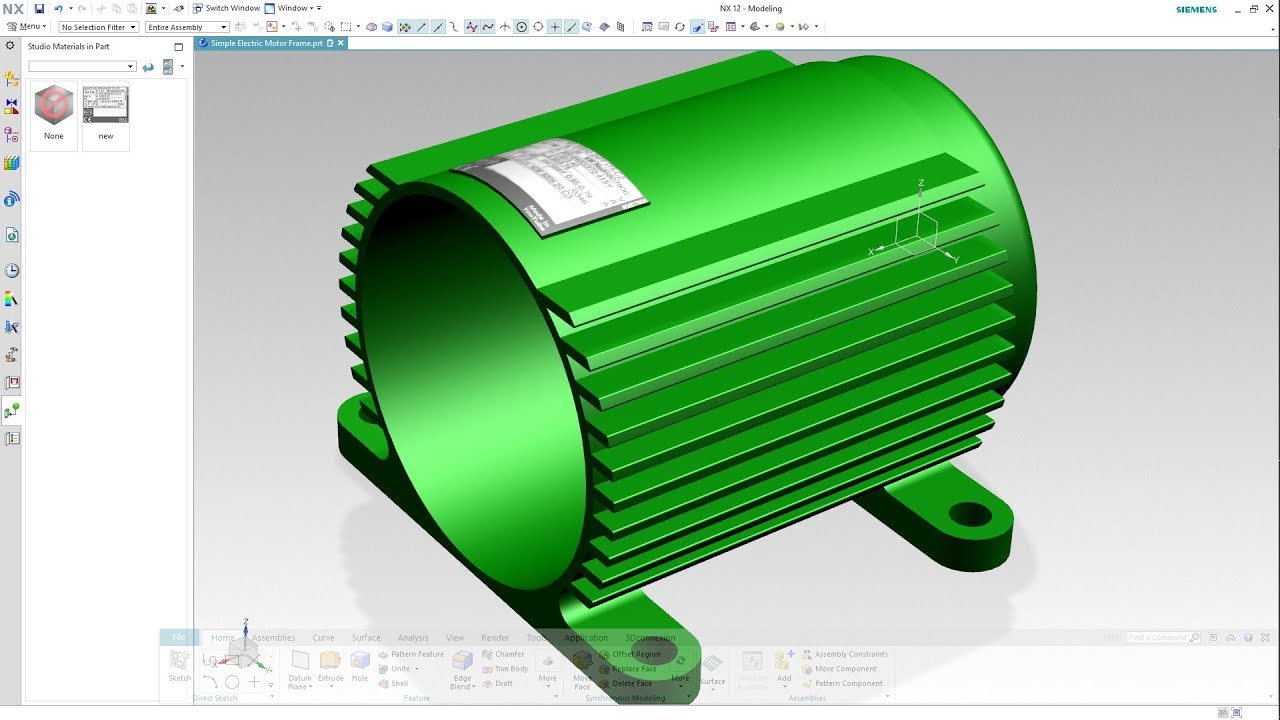Open the Roles icon in the resource bar
The width and height of the screenshot is (1280, 720).
coord(12,355)
